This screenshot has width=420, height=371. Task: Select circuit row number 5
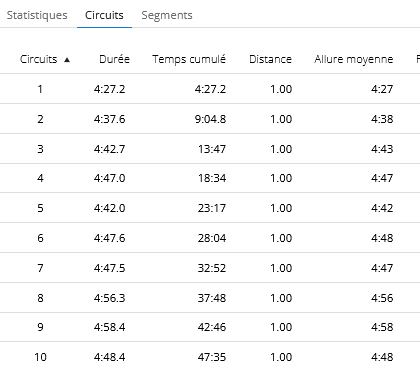(210, 208)
